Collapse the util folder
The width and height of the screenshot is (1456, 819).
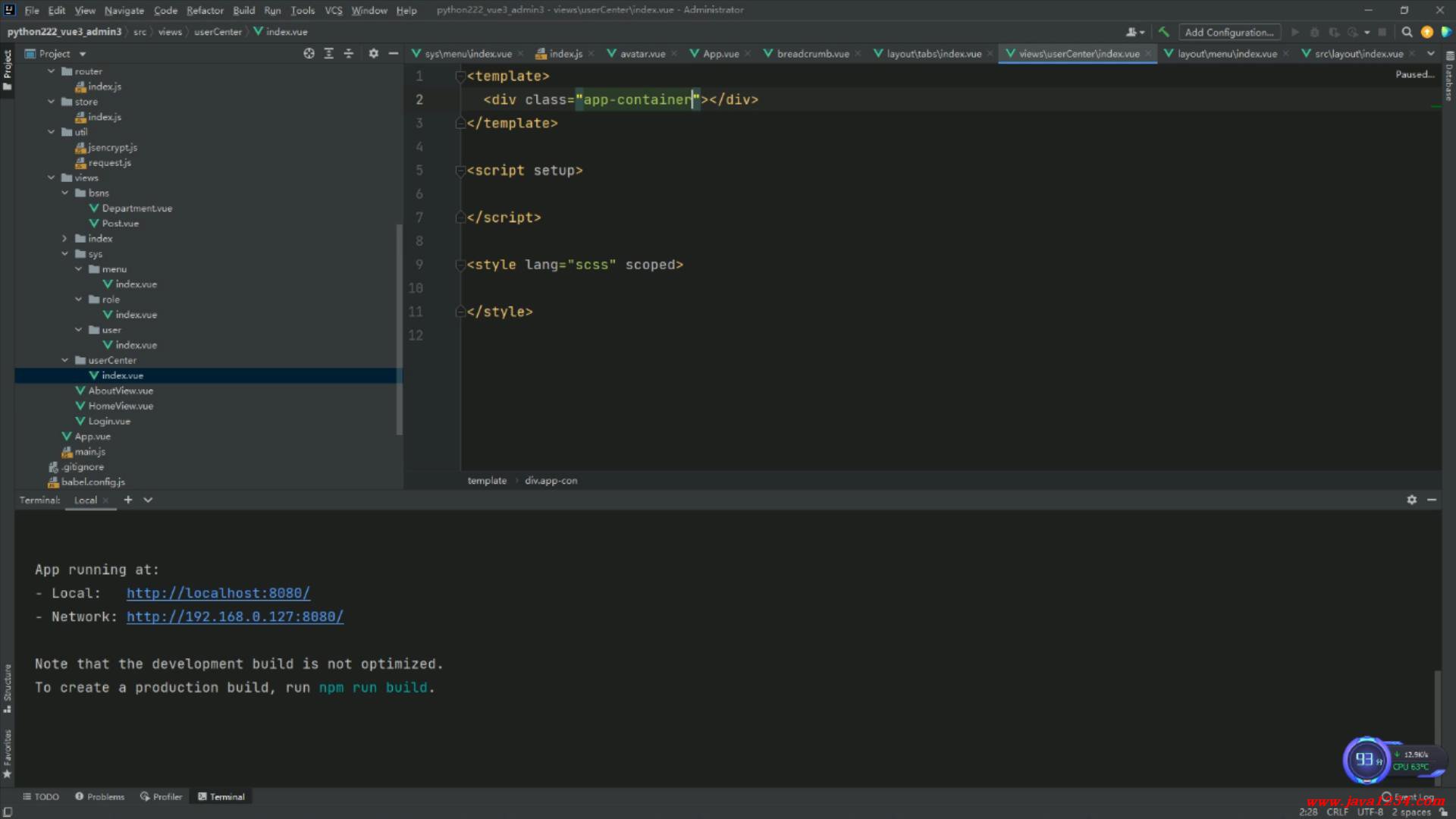pyautogui.click(x=52, y=132)
